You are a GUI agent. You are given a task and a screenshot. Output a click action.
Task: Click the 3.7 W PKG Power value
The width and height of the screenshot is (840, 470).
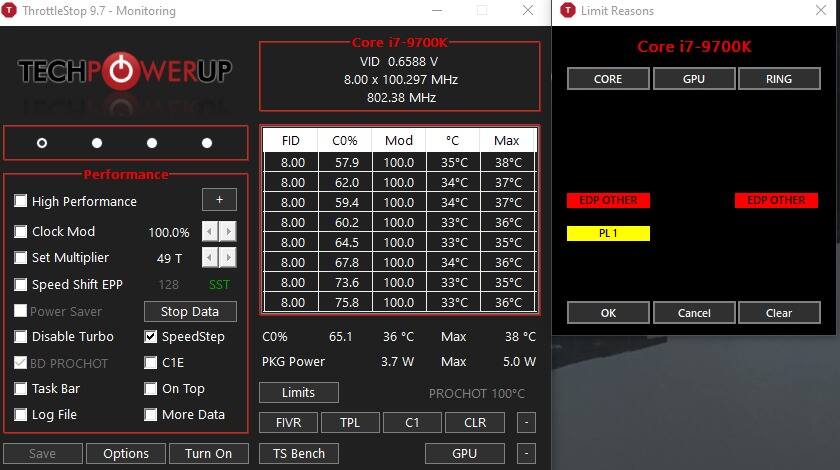tap(397, 362)
